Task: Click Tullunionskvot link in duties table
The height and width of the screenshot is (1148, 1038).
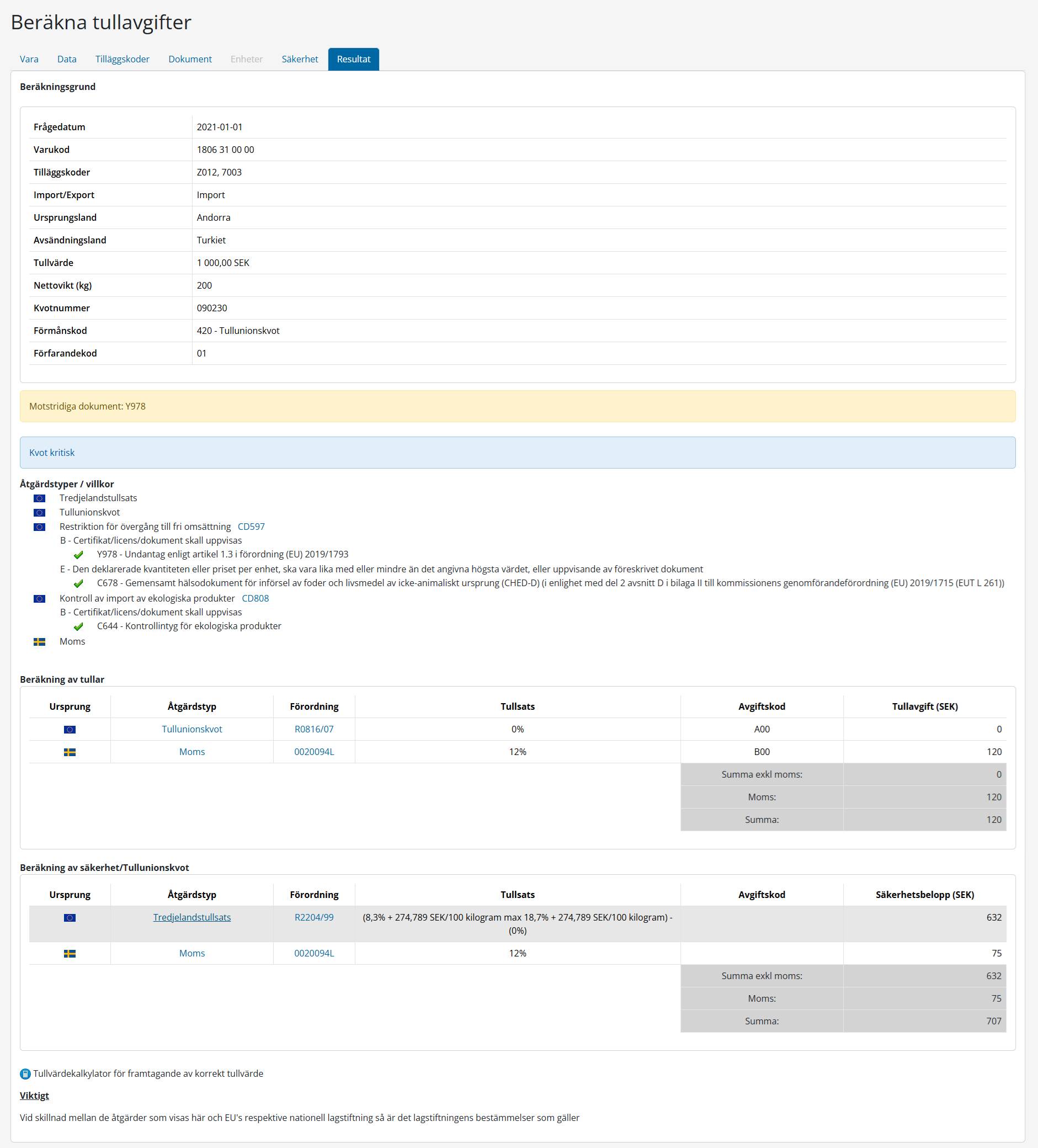Action: click(192, 730)
